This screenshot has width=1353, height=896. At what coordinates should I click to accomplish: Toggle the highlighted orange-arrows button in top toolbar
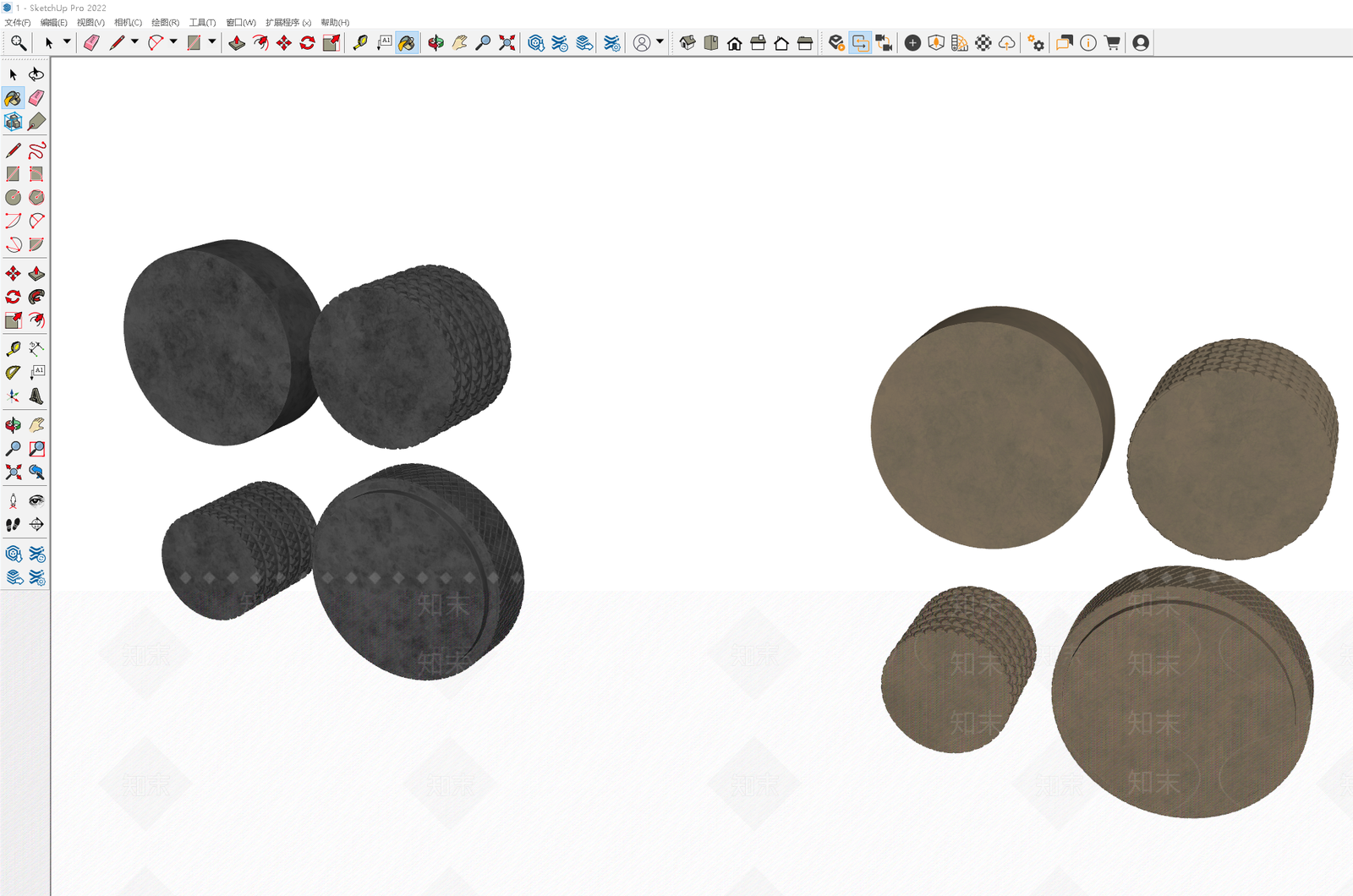pos(860,42)
